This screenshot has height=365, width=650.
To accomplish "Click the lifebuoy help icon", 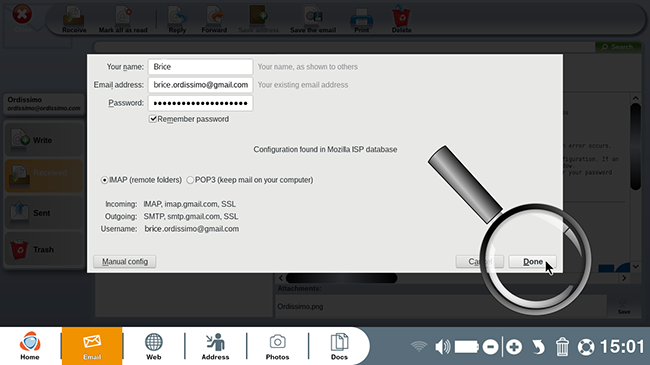I will point(586,347).
